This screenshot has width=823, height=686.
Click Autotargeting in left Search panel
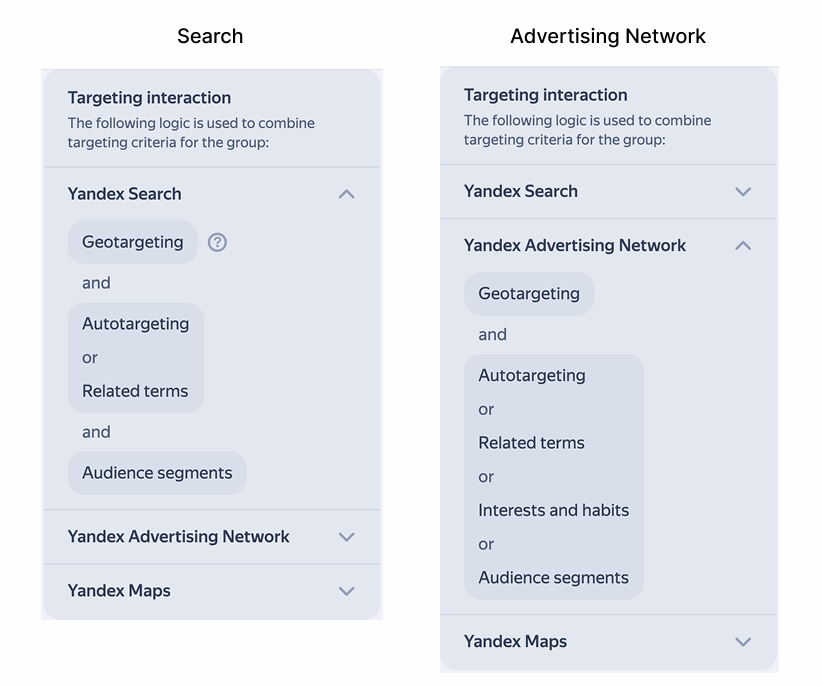point(135,324)
